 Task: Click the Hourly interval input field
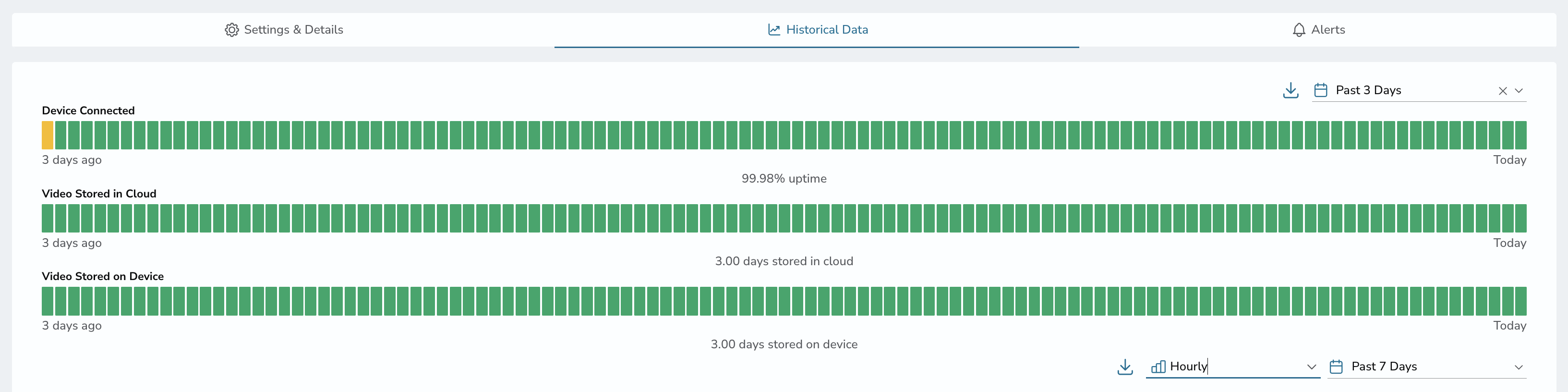[1232, 367]
